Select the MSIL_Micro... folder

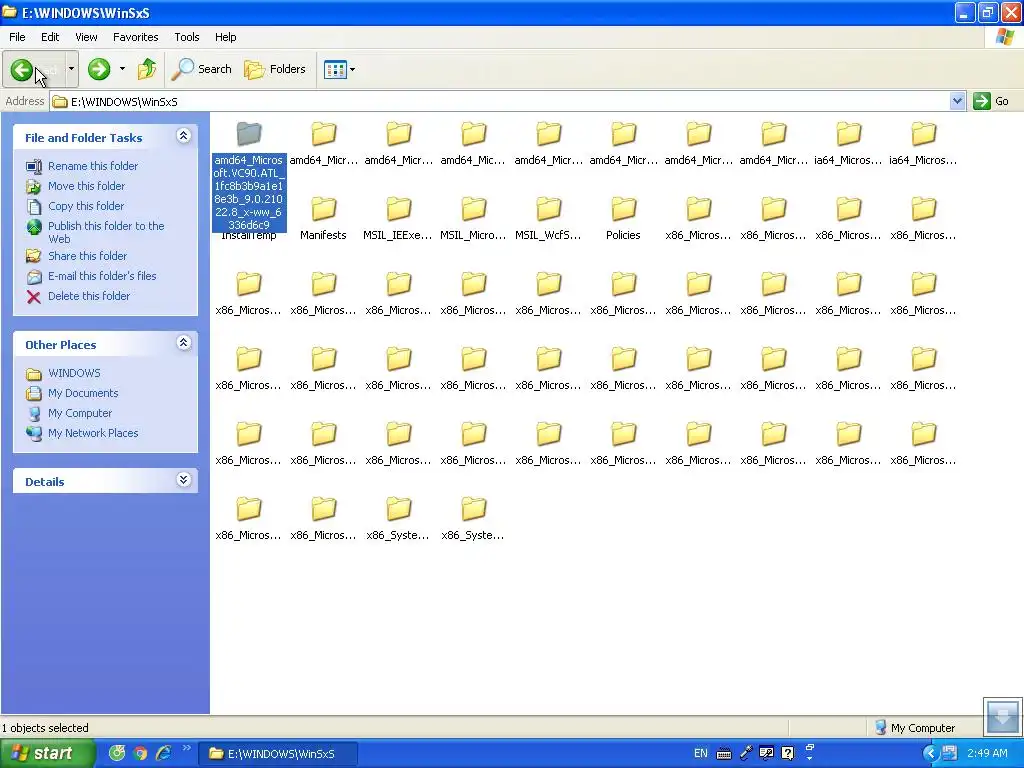pos(473,219)
